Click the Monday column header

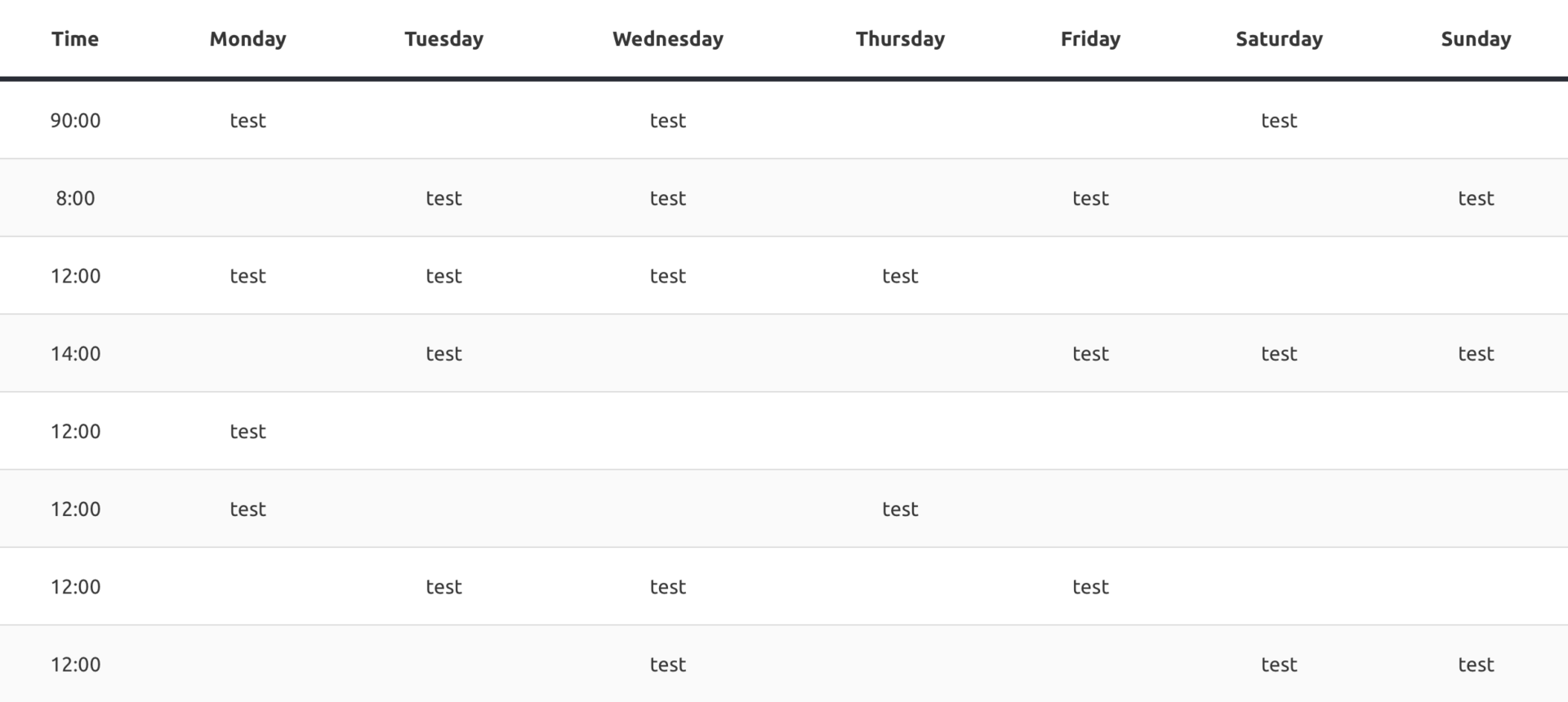(x=247, y=39)
